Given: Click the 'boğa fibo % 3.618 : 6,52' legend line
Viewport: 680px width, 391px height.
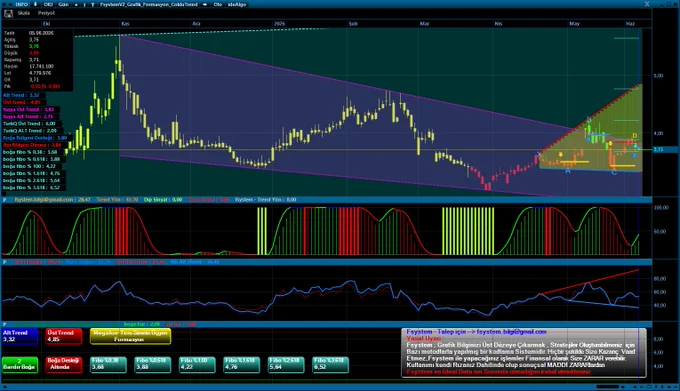Looking at the screenshot, I should (x=31, y=188).
